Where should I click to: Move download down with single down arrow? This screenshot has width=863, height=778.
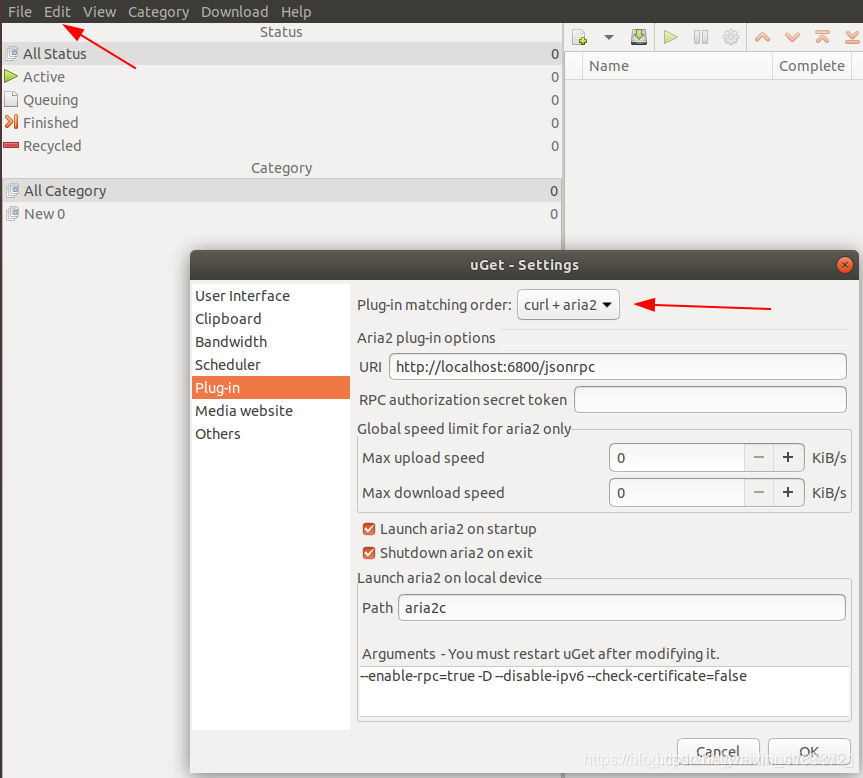click(793, 37)
